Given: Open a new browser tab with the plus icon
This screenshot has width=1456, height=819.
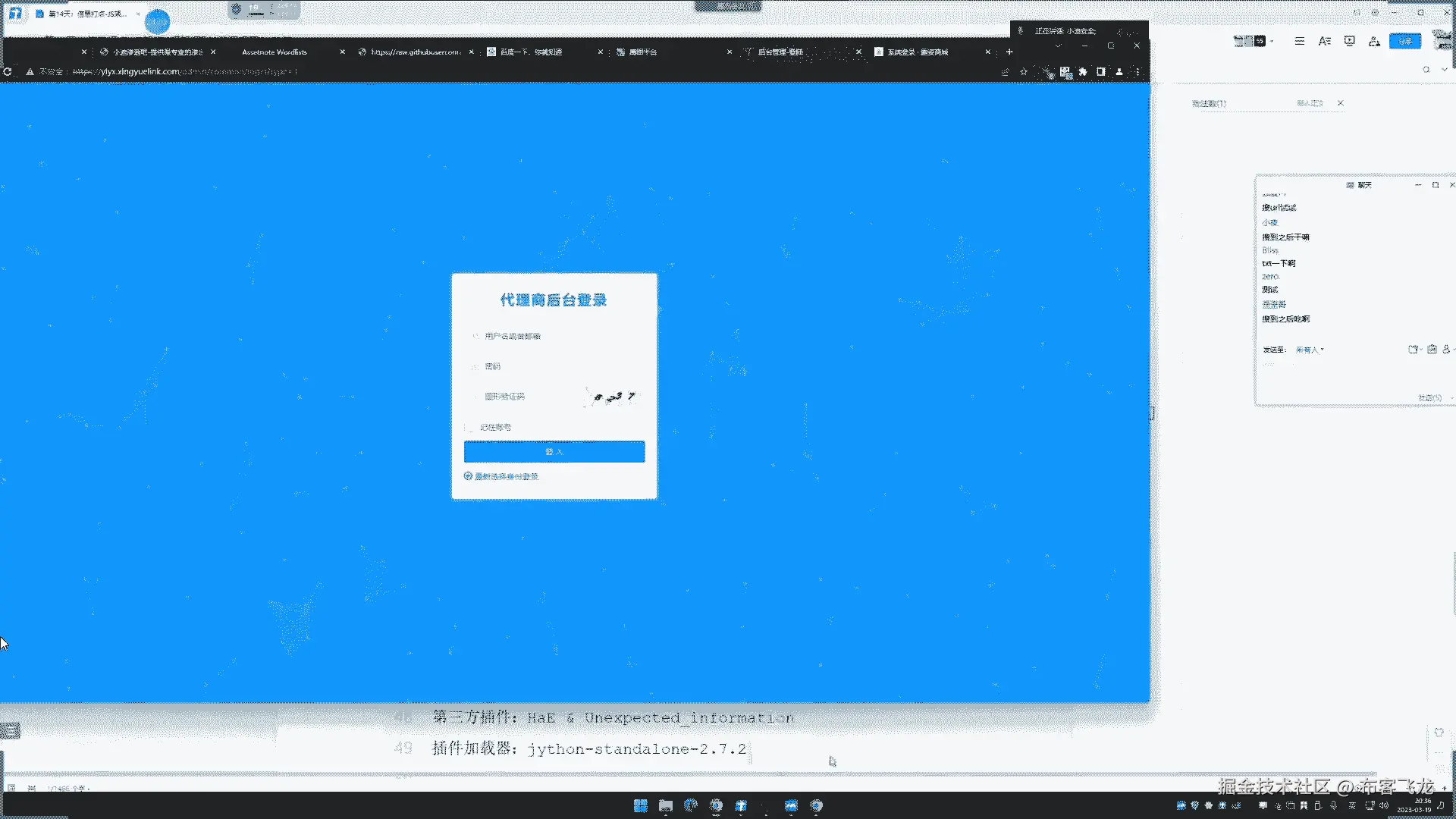Looking at the screenshot, I should 1009,52.
